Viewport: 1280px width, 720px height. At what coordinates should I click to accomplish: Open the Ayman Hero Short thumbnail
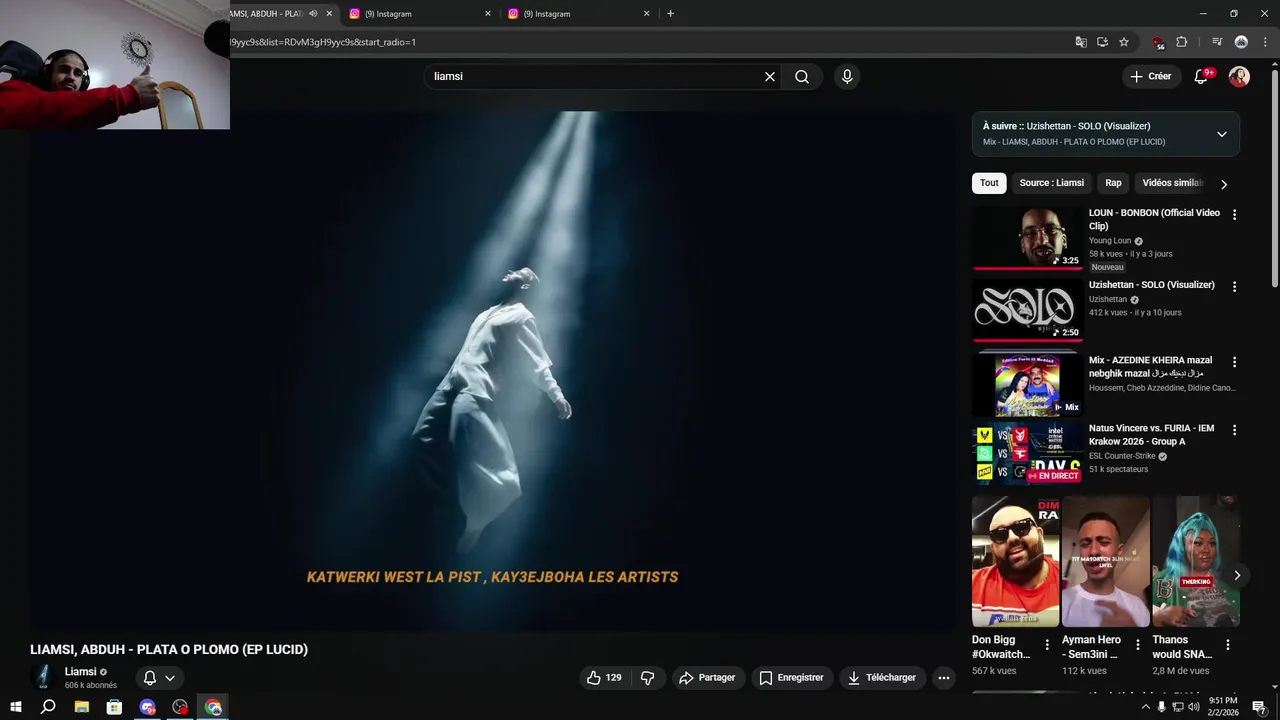pos(1105,562)
